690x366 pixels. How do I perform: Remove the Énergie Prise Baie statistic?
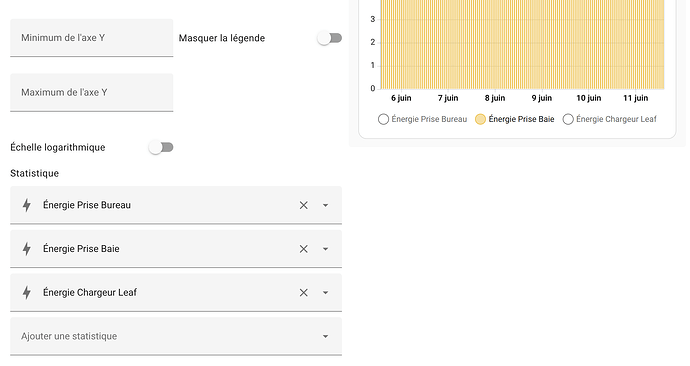pyautogui.click(x=304, y=249)
